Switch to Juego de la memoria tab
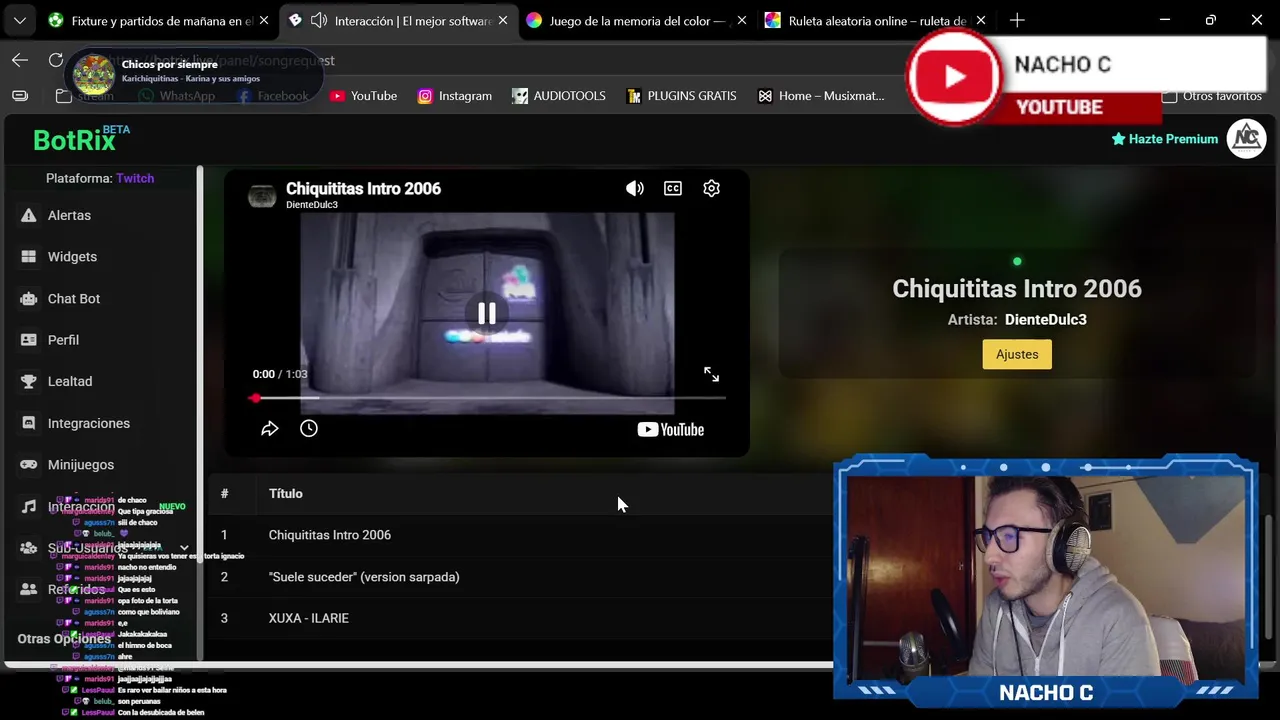This screenshot has height=720, width=1280. coord(636,20)
